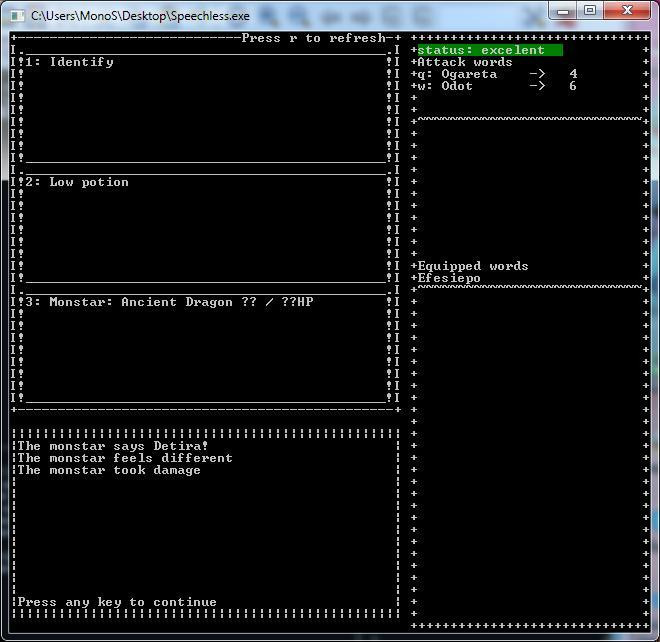660x642 pixels.
Task: Click the window title 'C:\Users\MonoS\Desktop\Speechless.exe'
Action: pyautogui.click(x=140, y=16)
